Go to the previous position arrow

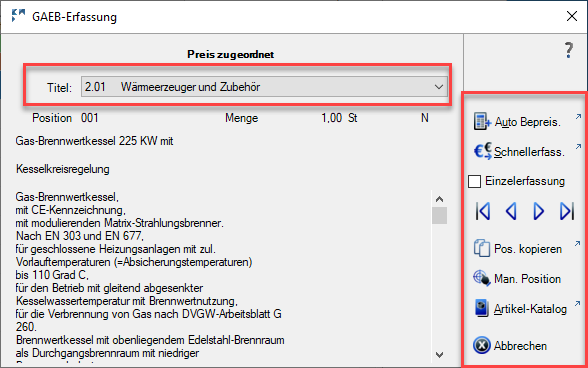[x=511, y=211]
